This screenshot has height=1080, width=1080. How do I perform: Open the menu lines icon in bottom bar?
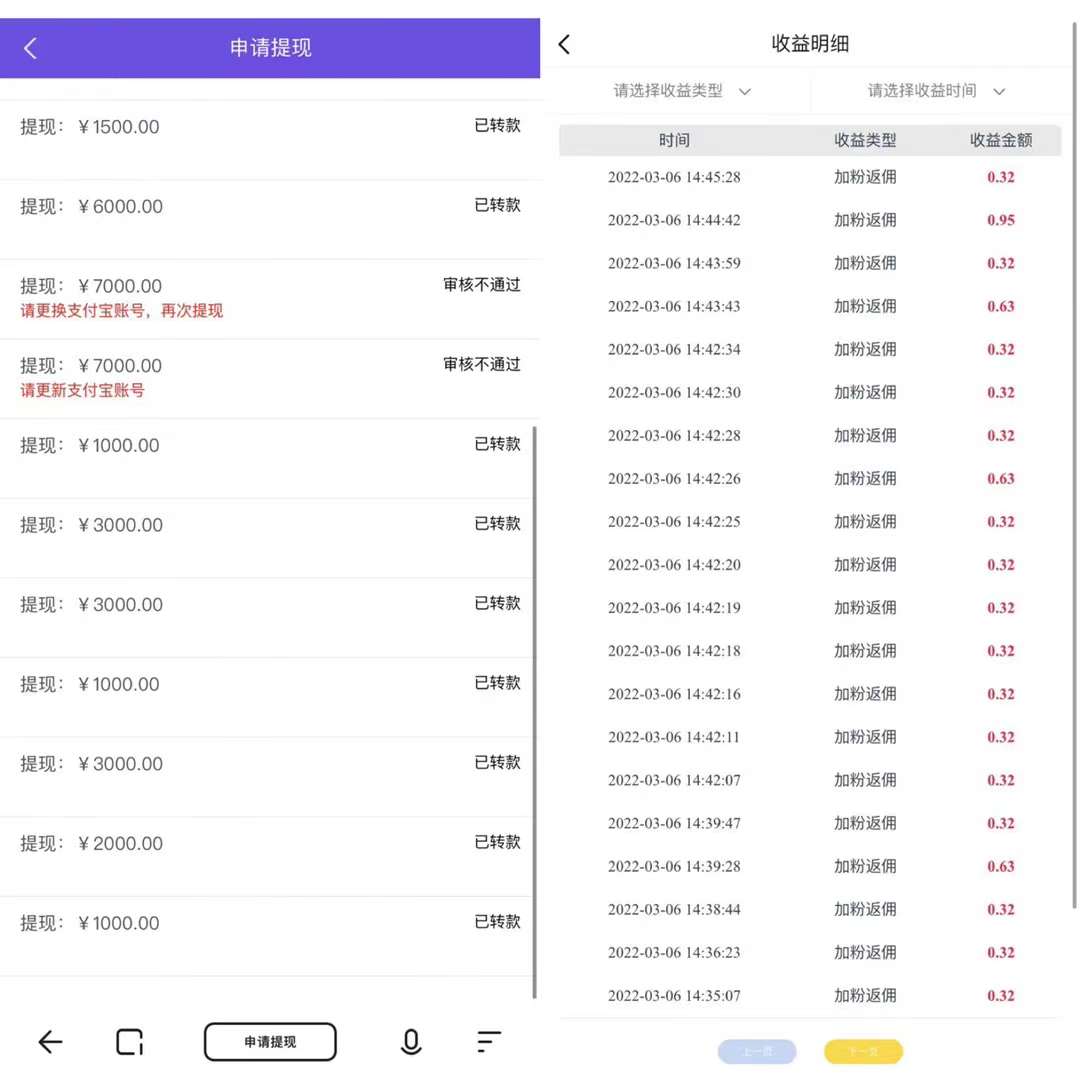[x=488, y=1041]
